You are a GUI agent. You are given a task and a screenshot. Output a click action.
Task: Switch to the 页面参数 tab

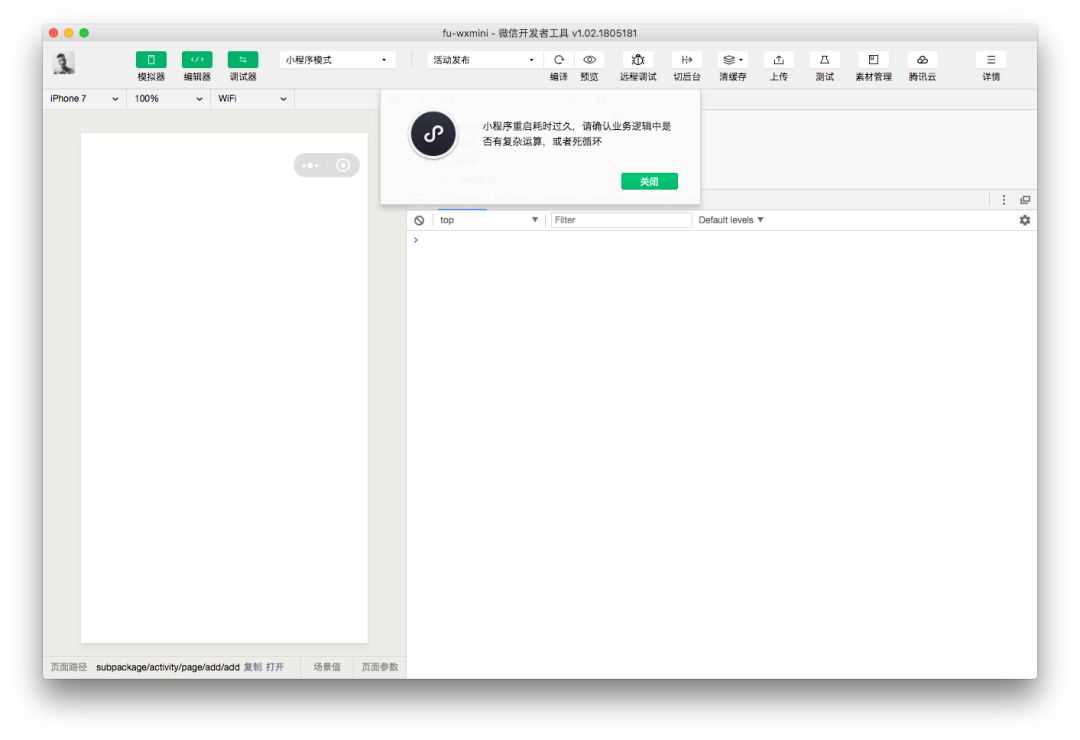pyautogui.click(x=380, y=665)
